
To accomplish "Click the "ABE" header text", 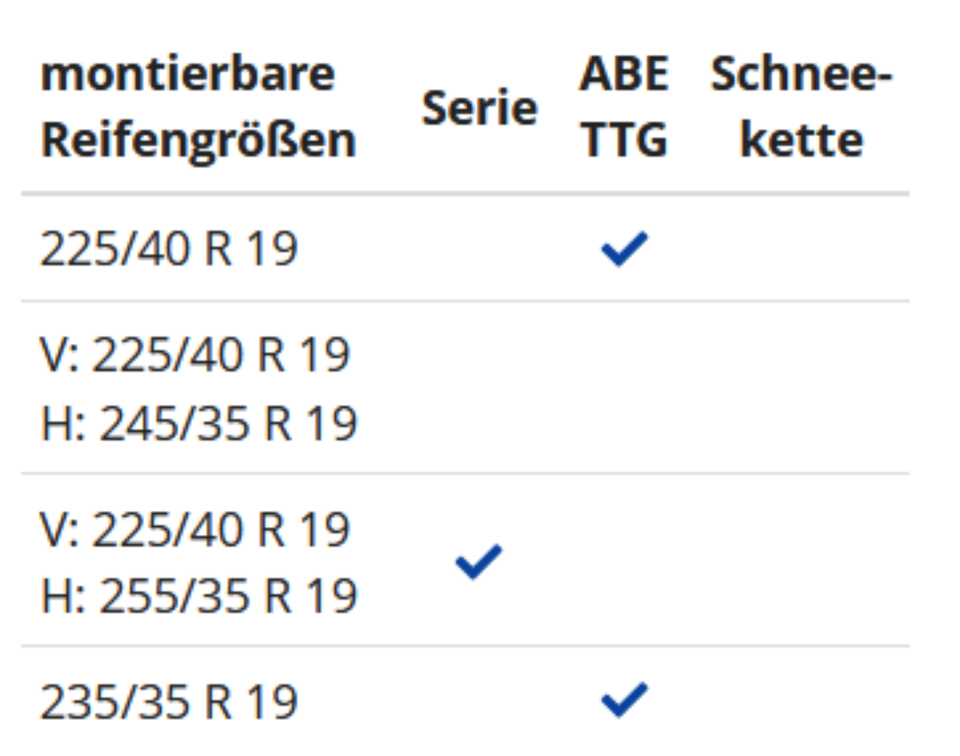I will tap(624, 75).
